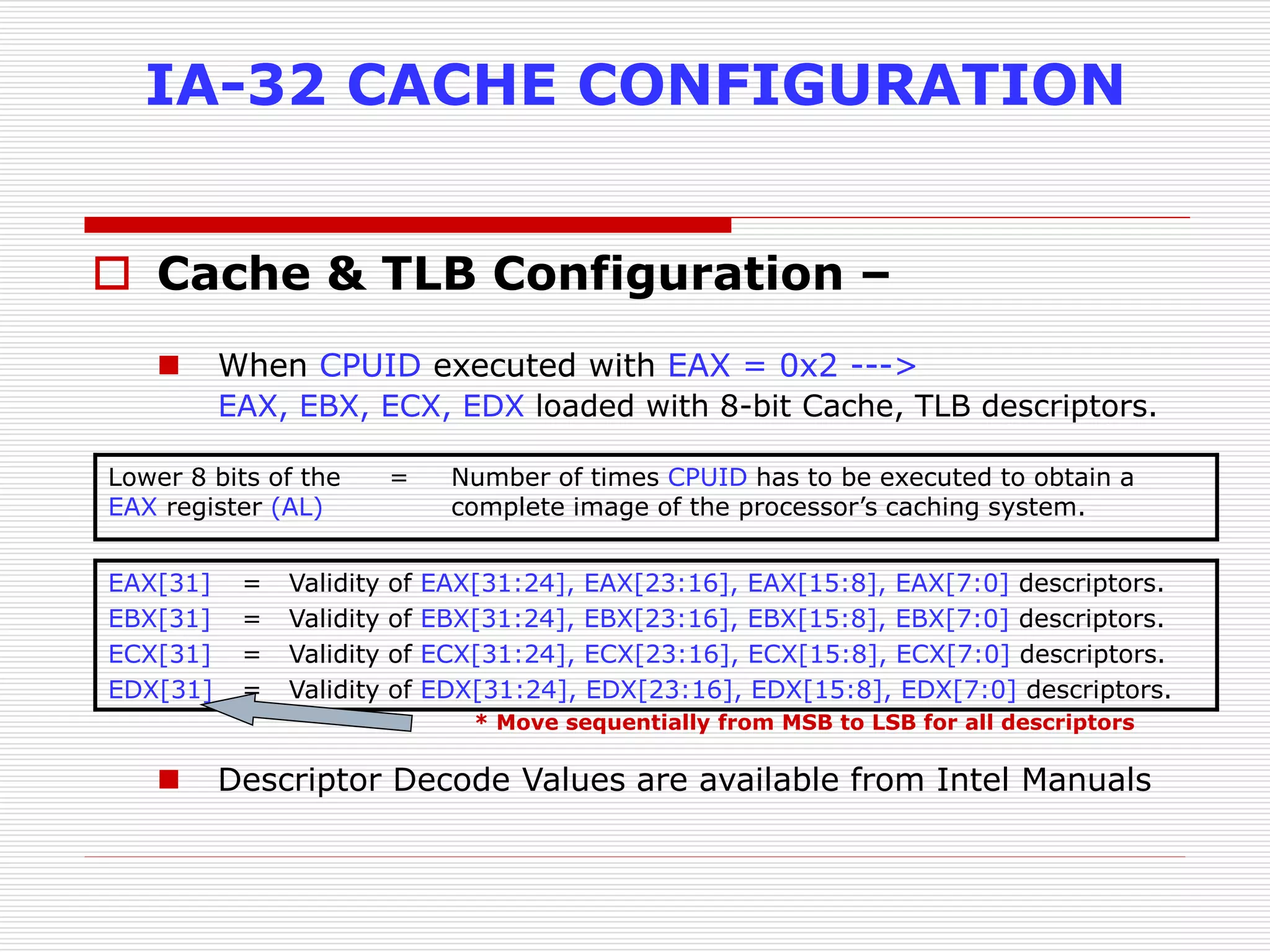Click '* Move sequentially from MSB to LSB' note

pyautogui.click(x=805, y=723)
